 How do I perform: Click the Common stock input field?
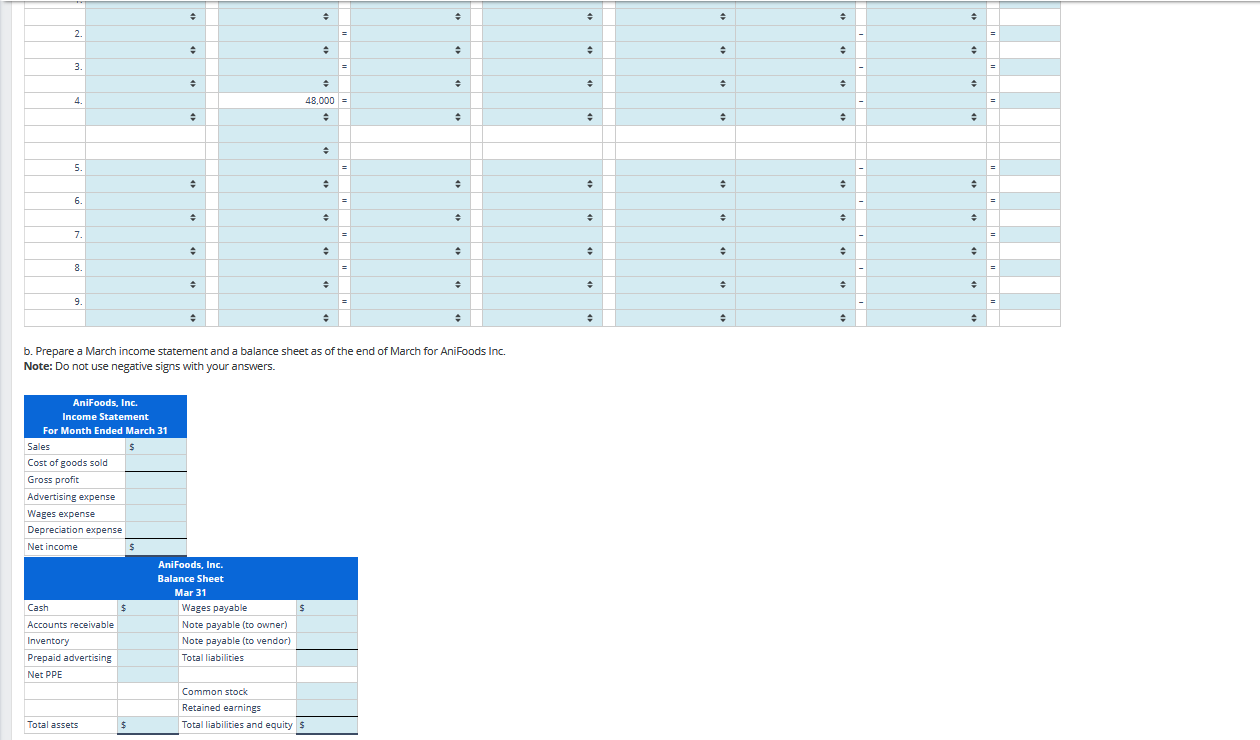click(x=326, y=692)
